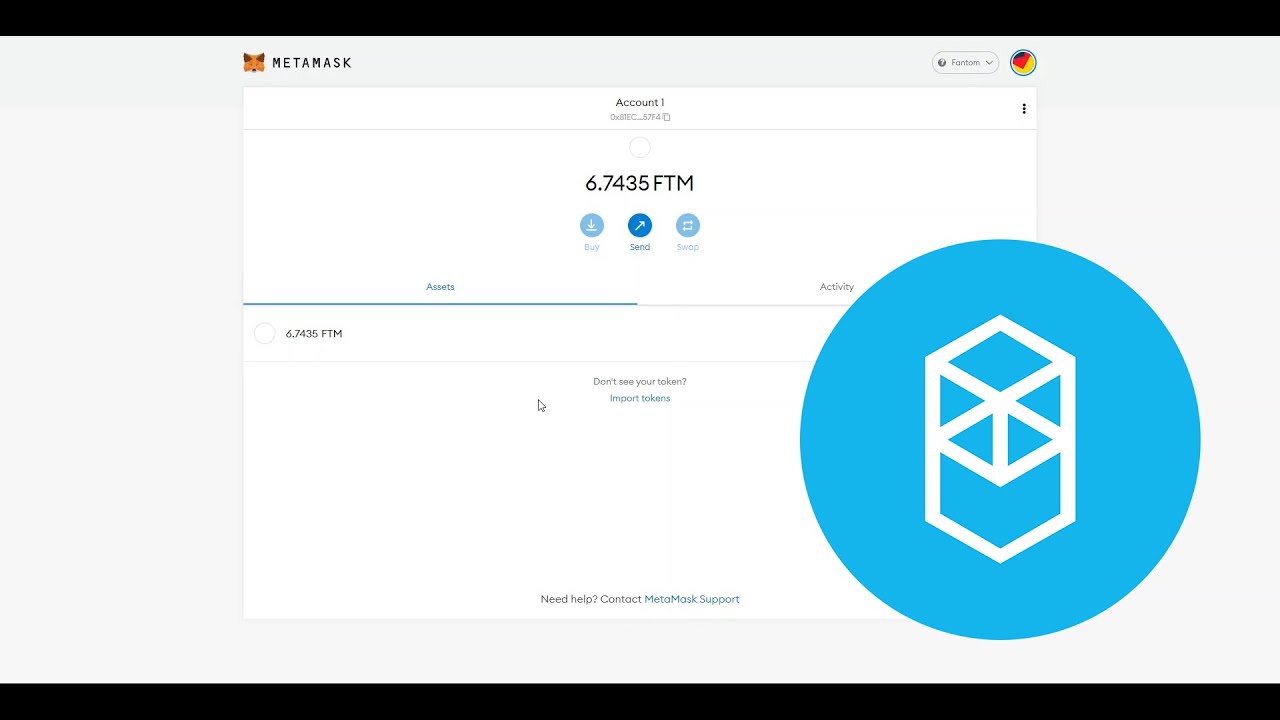1280x720 pixels.
Task: Click the main 6.7435 FTM balance
Action: click(x=640, y=183)
